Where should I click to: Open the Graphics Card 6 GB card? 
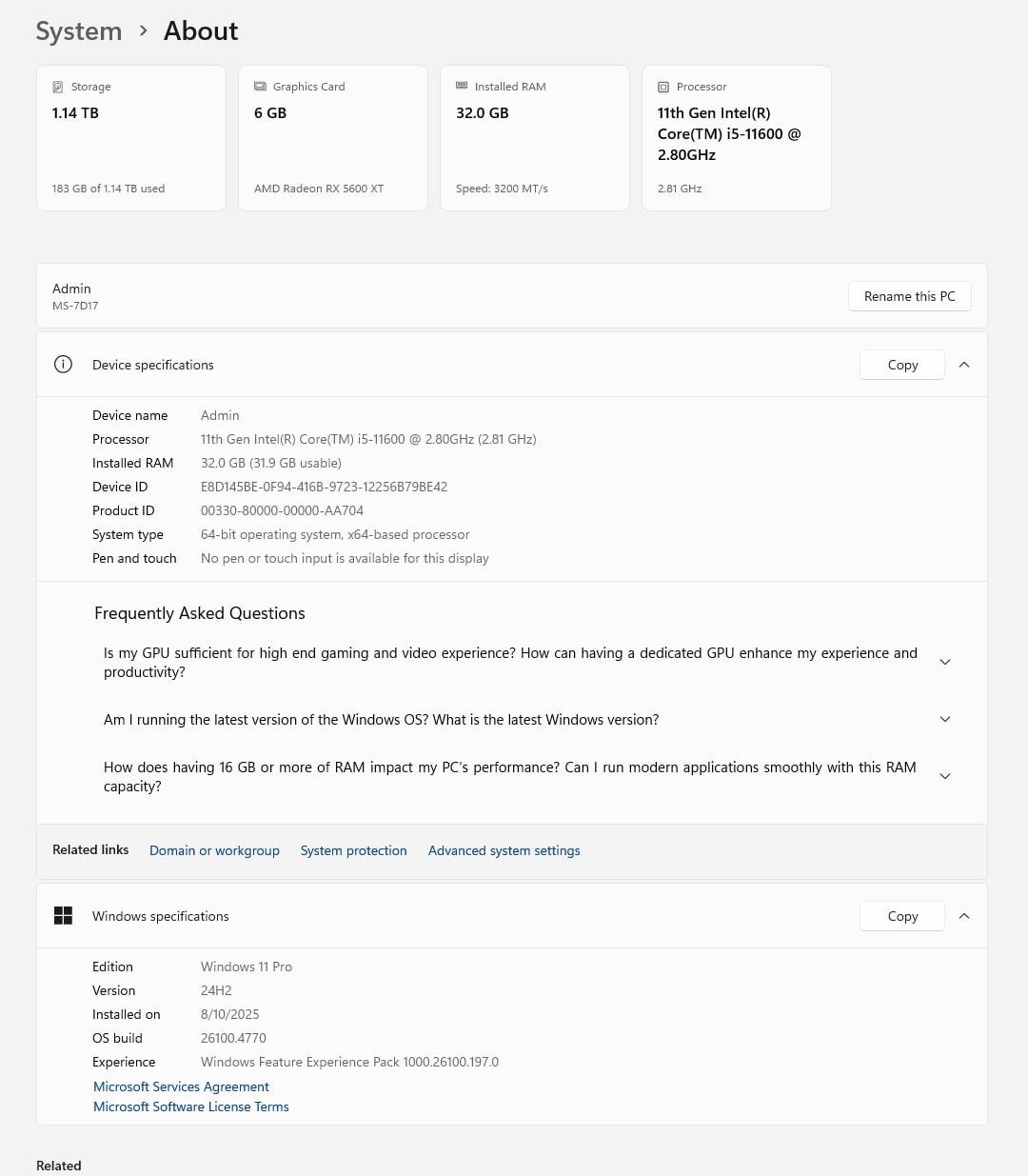point(333,138)
